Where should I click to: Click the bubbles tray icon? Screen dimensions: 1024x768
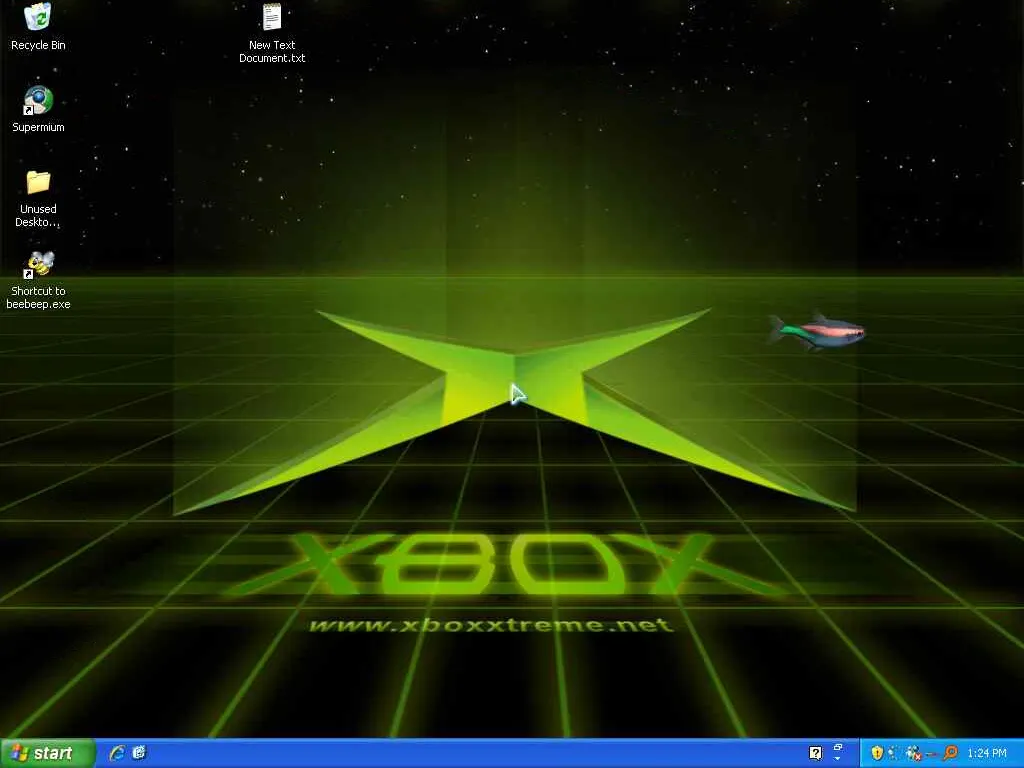[893, 753]
